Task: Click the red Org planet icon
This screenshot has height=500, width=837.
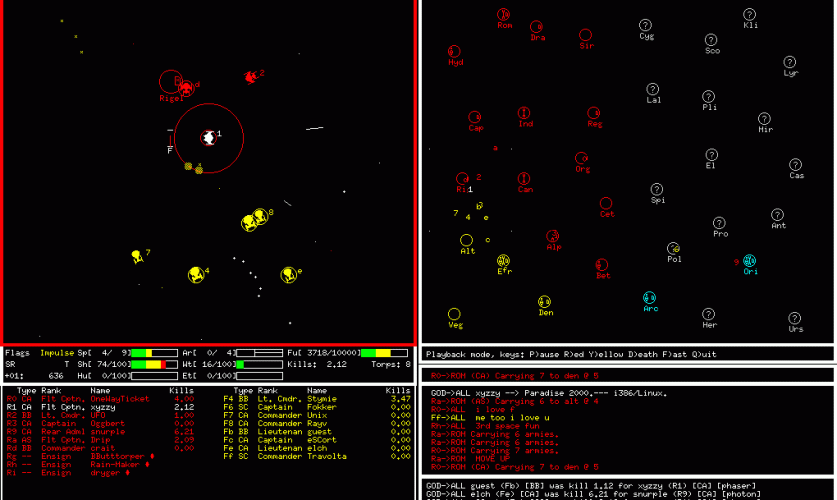Action: (581, 158)
